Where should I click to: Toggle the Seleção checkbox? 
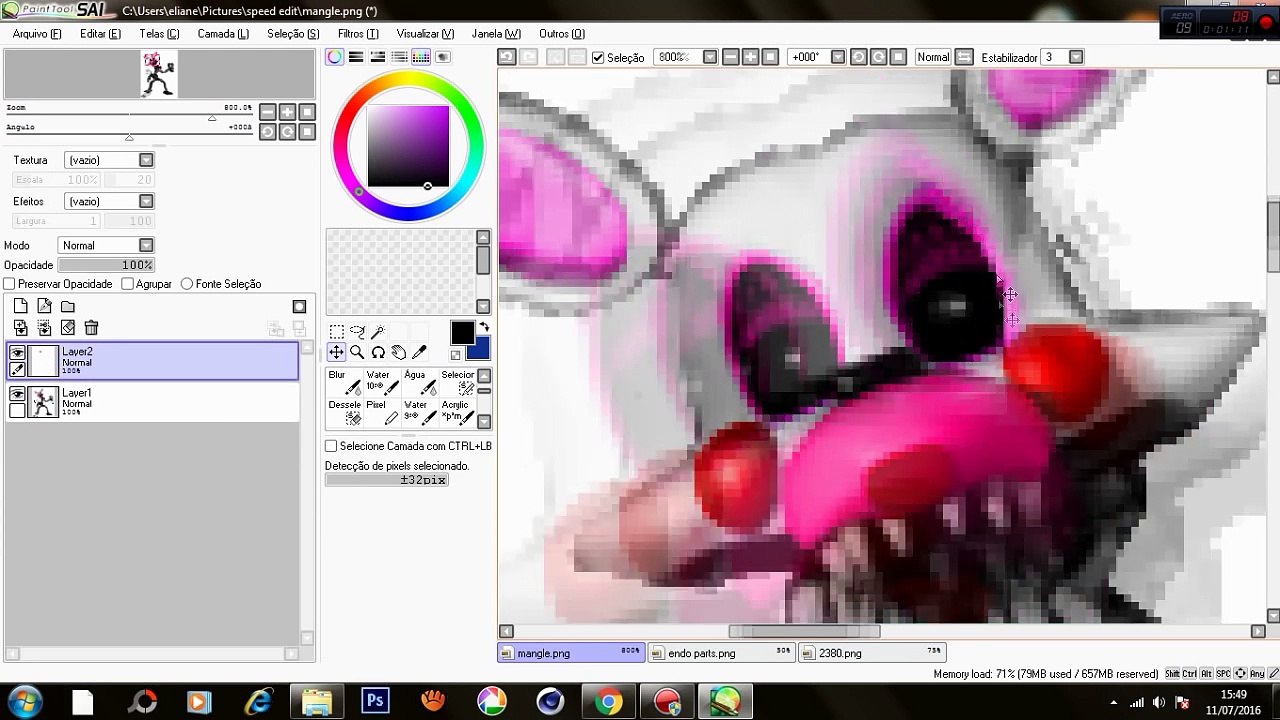[598, 58]
